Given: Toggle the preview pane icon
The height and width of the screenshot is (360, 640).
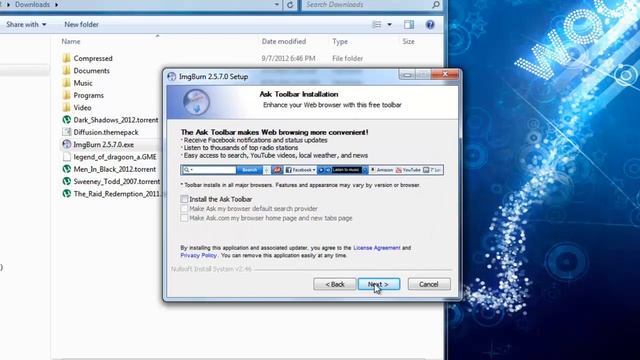Looking at the screenshot, I should point(409,25).
